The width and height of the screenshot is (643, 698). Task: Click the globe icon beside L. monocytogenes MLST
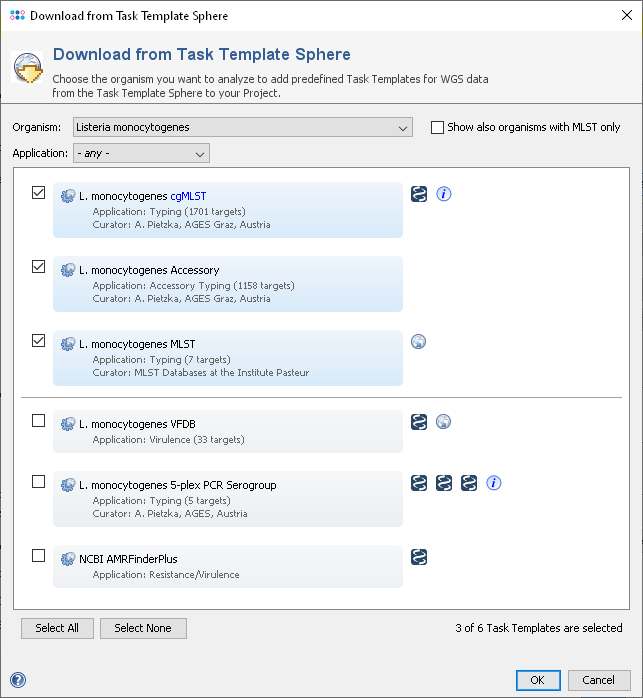tap(419, 342)
